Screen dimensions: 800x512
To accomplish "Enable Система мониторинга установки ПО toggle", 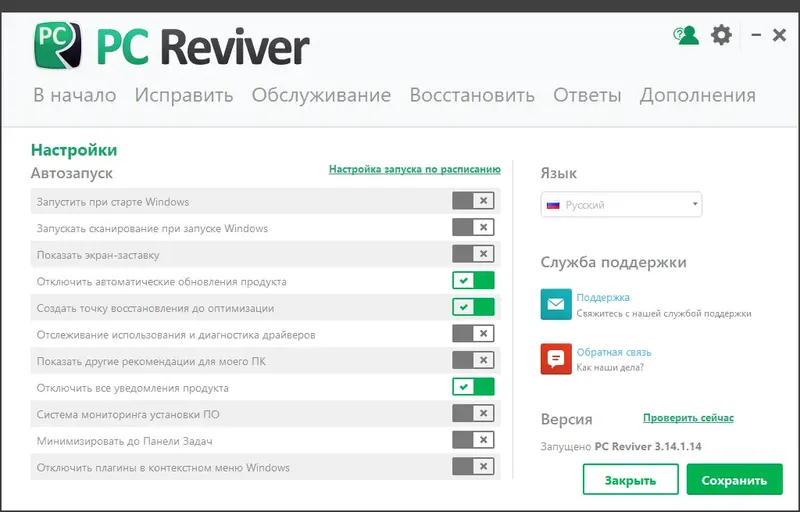I will 473,413.
